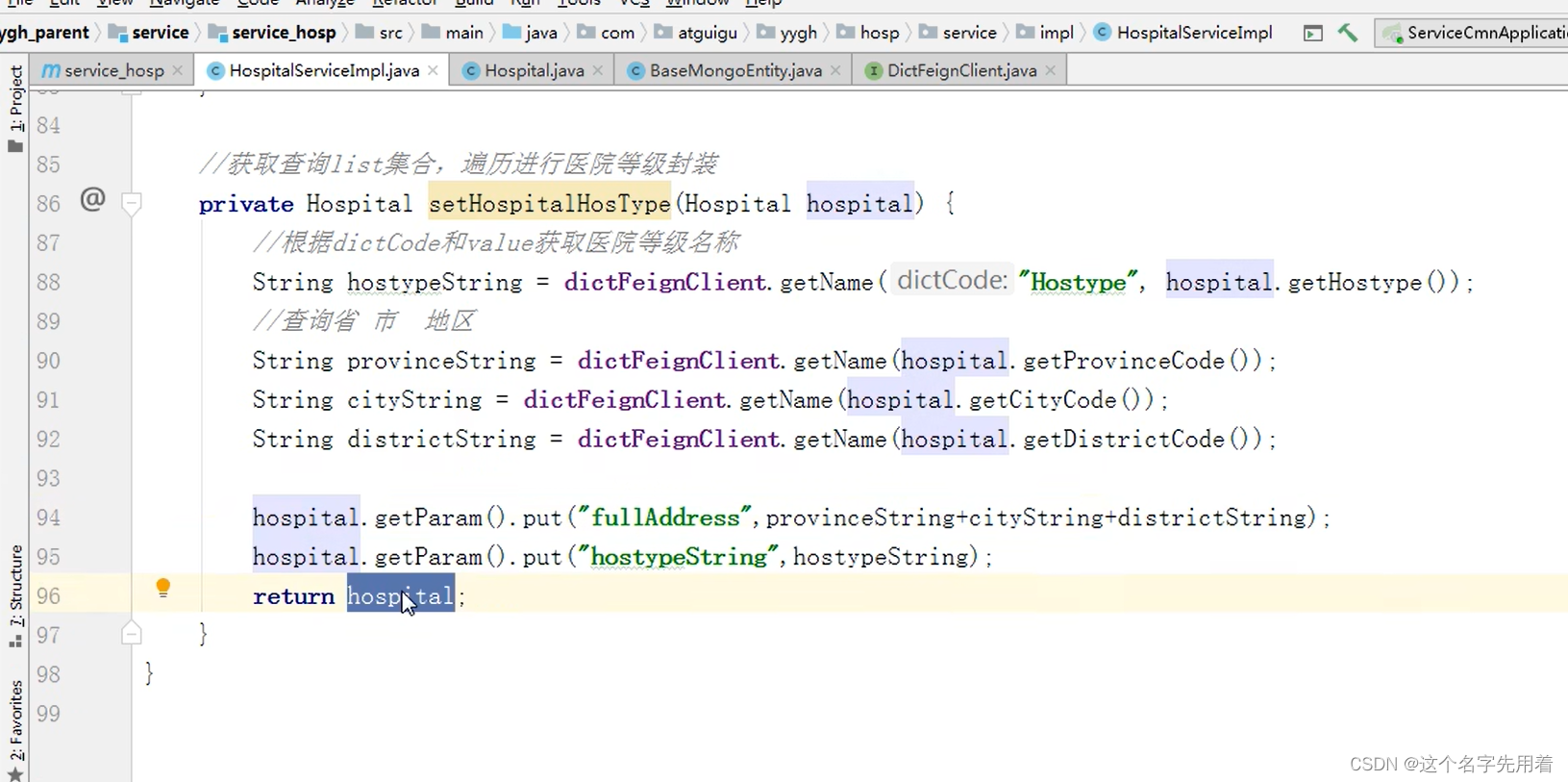Click the com breadcrumb folder
Screen dimensions: 1568x782
606,33
